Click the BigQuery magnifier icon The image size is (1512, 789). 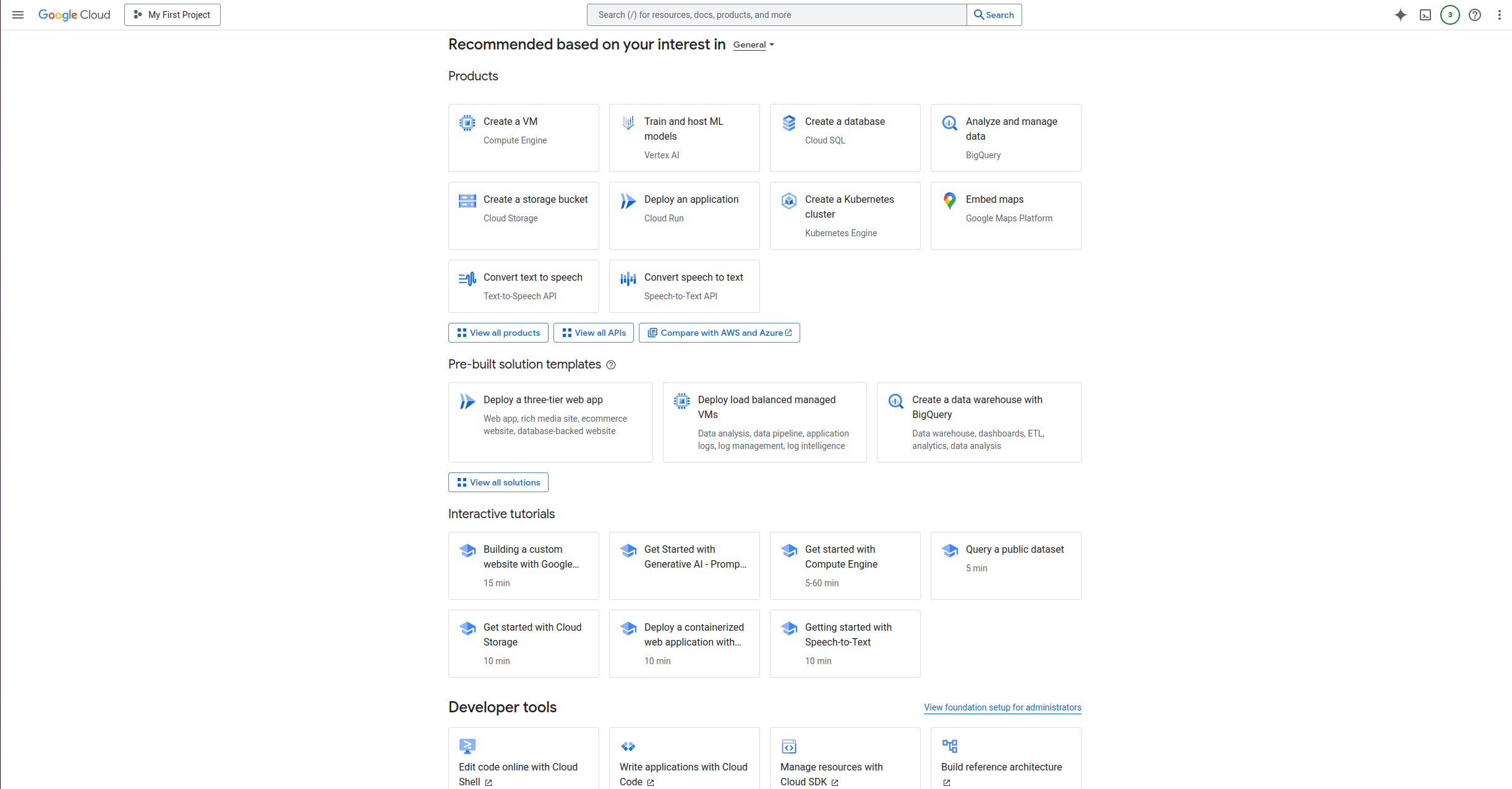[949, 122]
